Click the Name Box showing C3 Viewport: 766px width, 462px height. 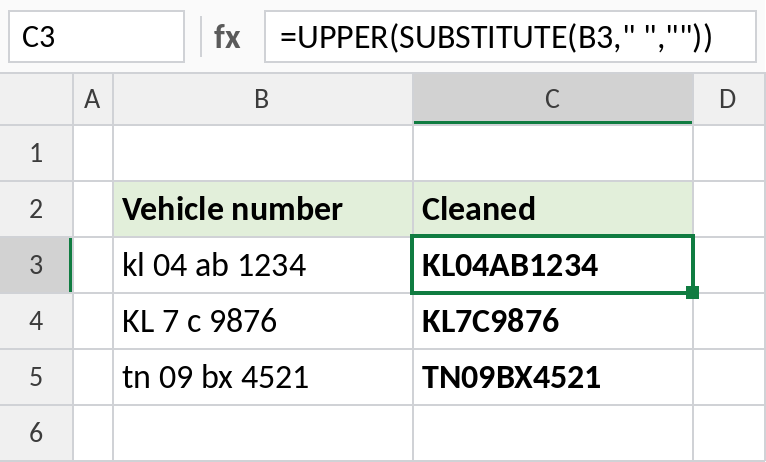point(96,37)
